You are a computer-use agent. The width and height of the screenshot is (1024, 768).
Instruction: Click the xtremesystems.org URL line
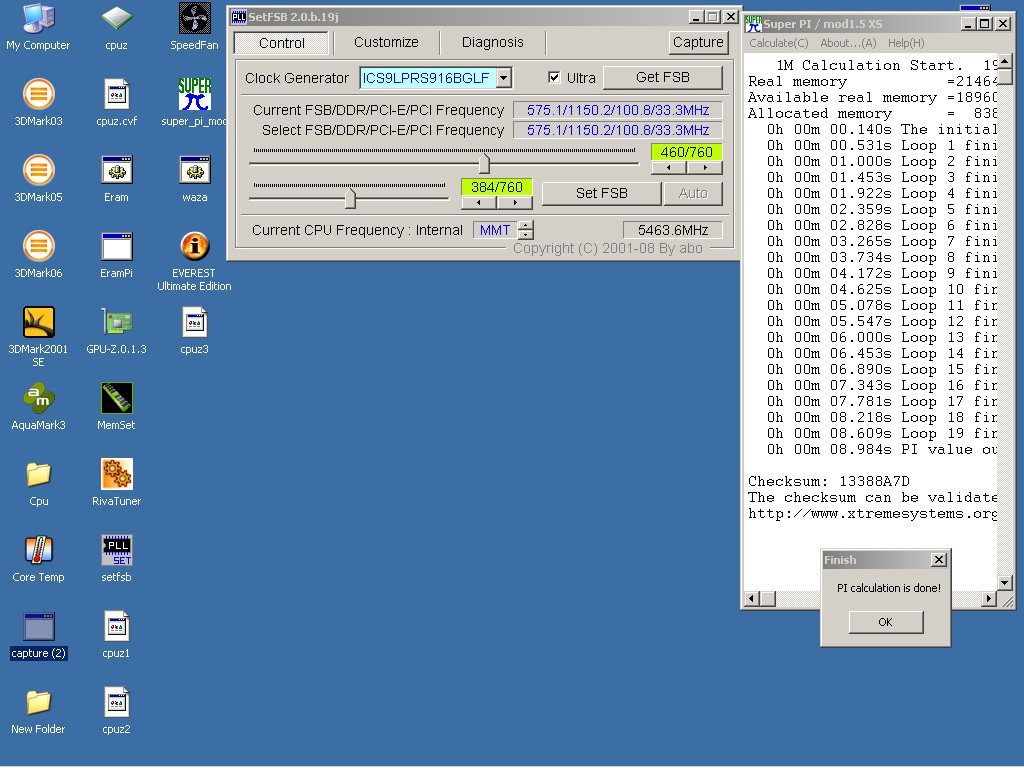pyautogui.click(x=872, y=513)
